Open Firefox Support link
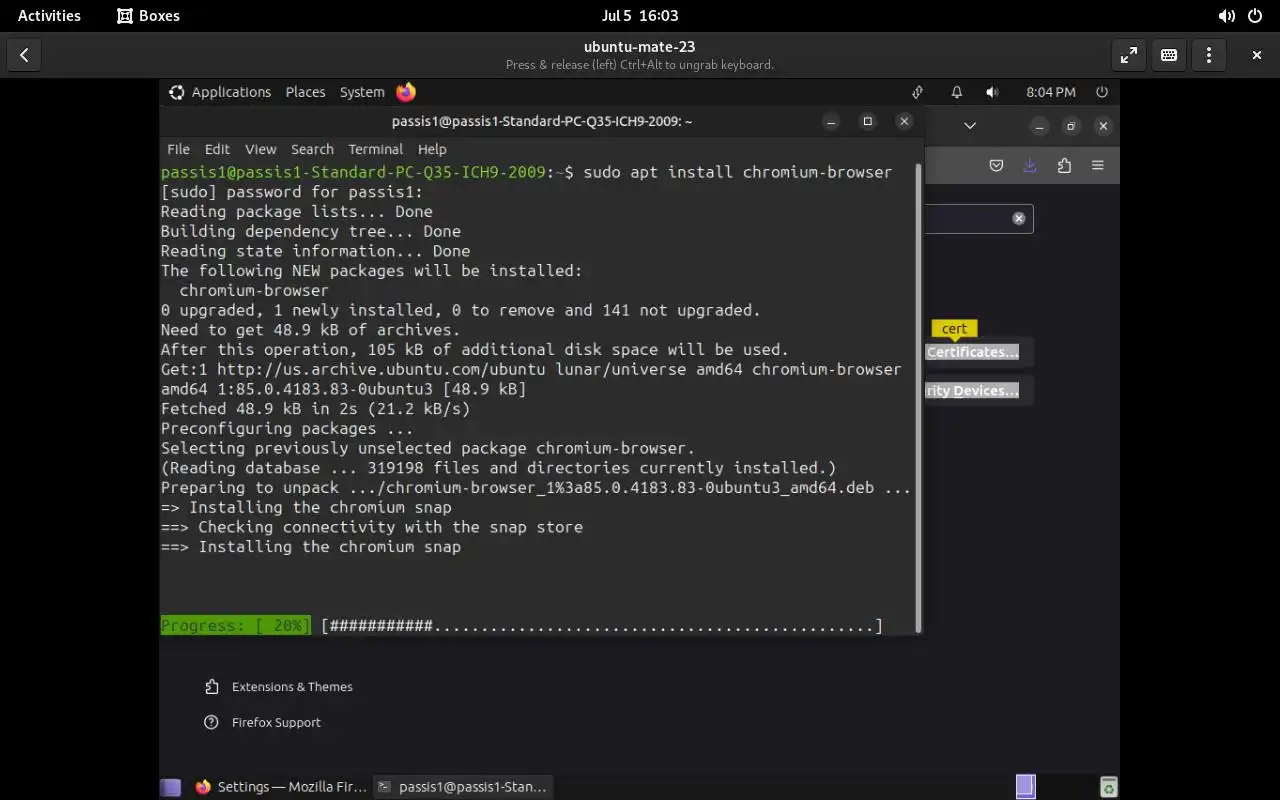 pos(262,722)
